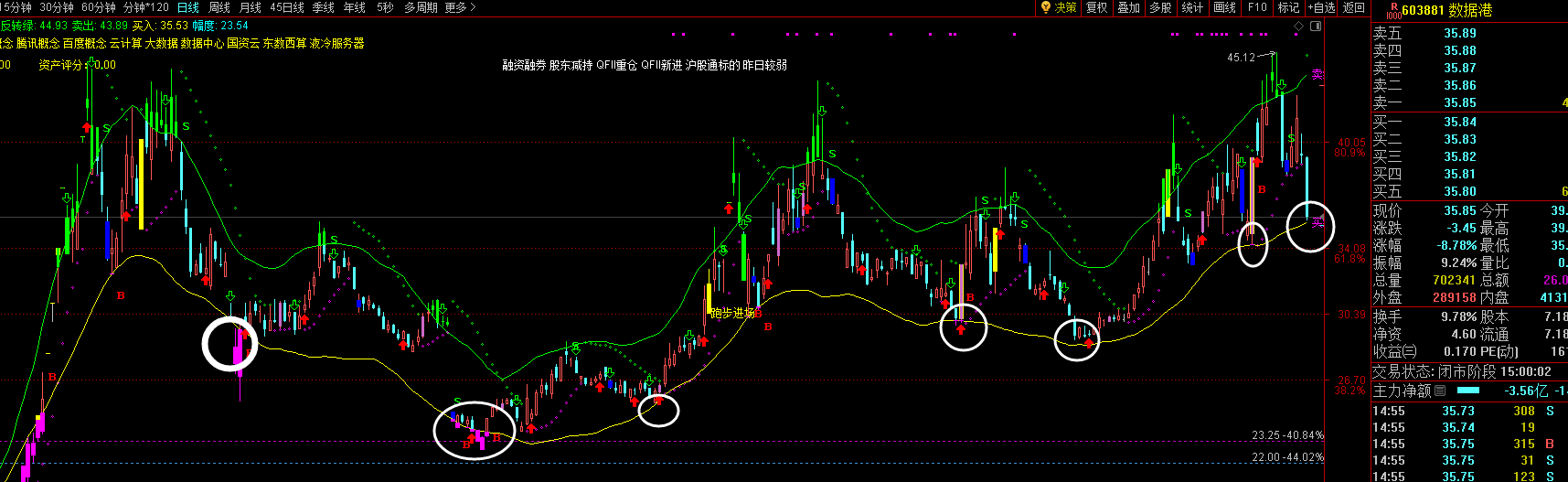Switch to 年线 yearly chart
This screenshot has width=1568, height=482.
point(355,7)
